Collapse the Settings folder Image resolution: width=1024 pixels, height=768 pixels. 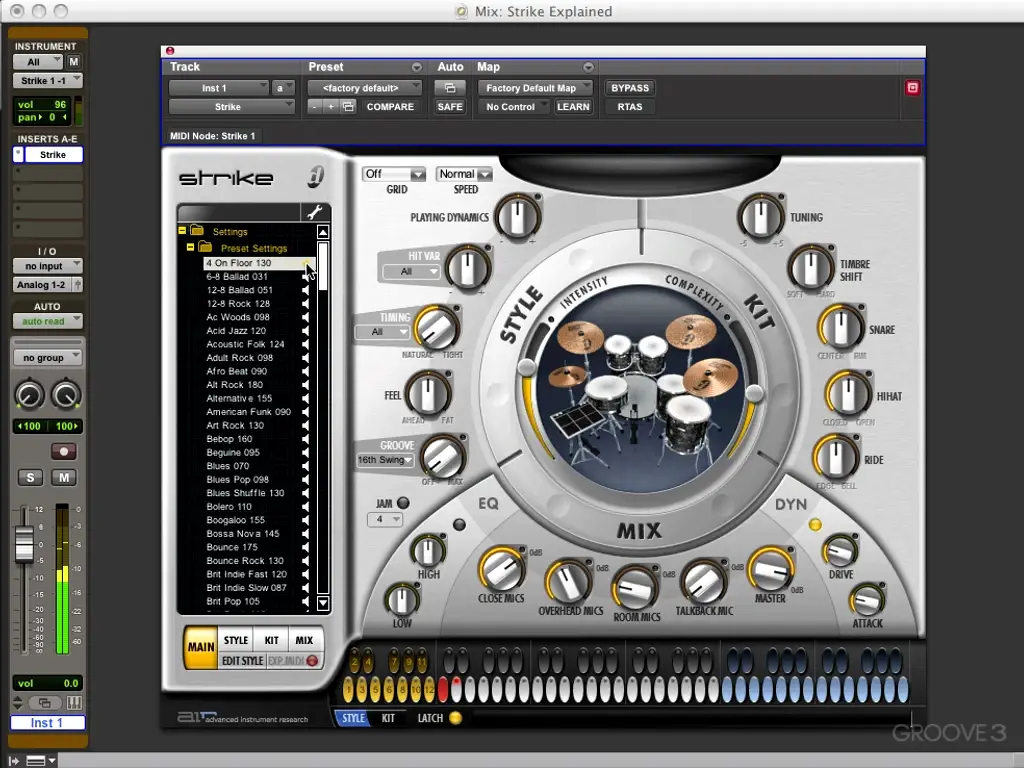[182, 231]
